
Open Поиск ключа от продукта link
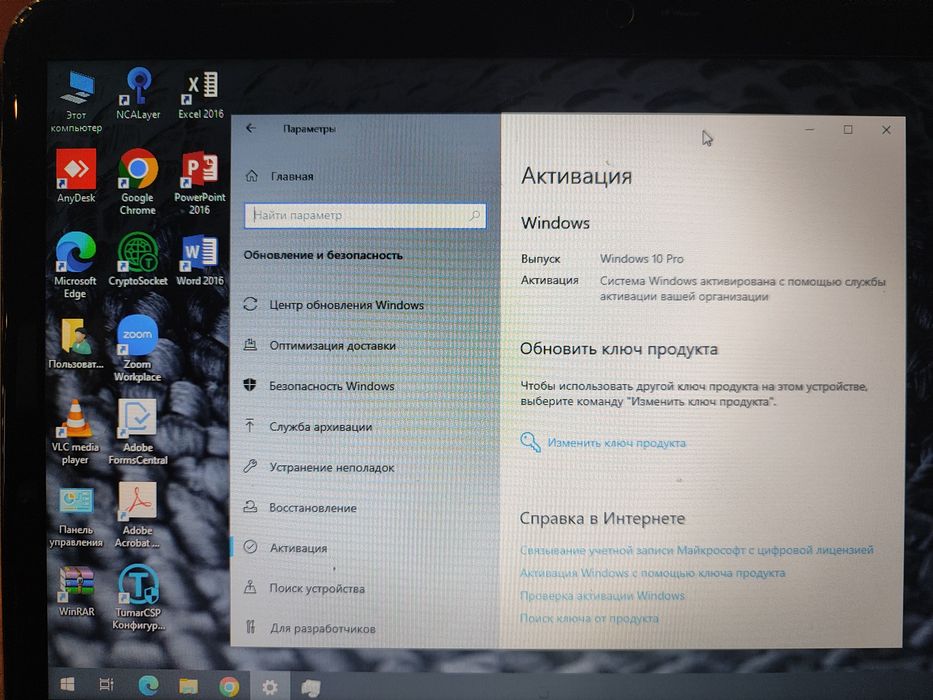pyautogui.click(x=589, y=618)
